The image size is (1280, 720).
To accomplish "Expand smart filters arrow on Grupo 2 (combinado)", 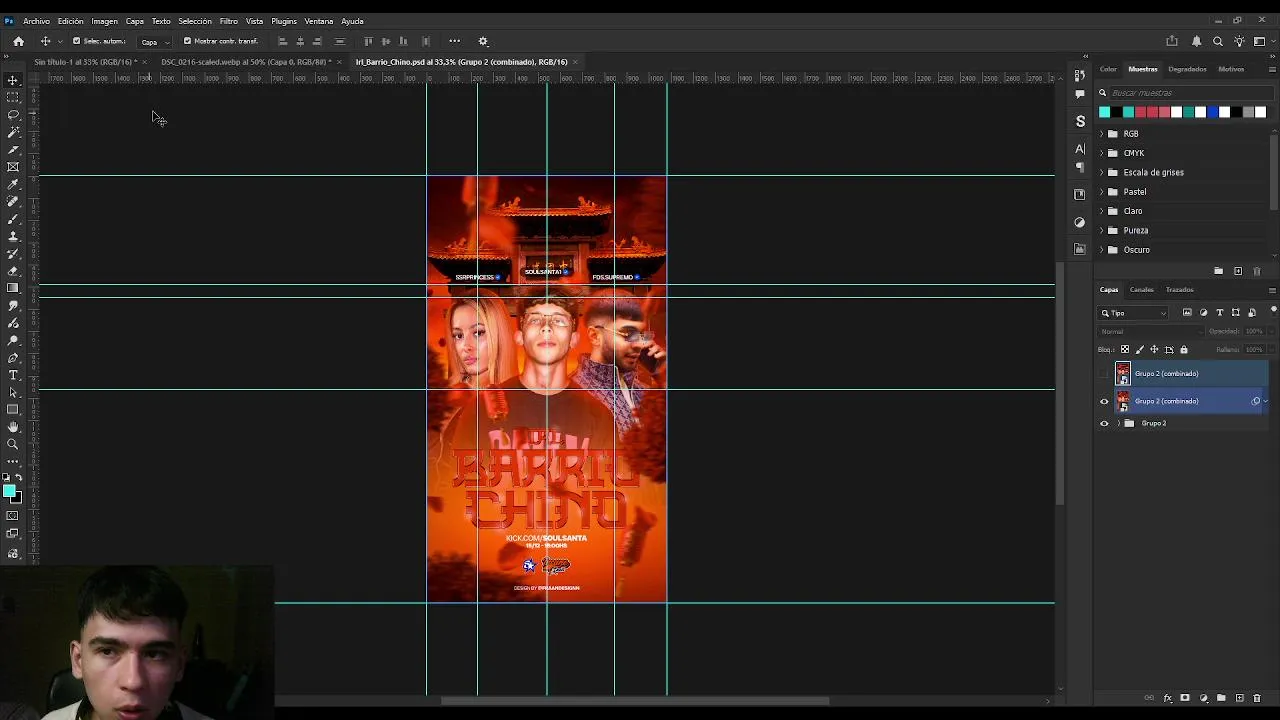I will tap(1266, 401).
